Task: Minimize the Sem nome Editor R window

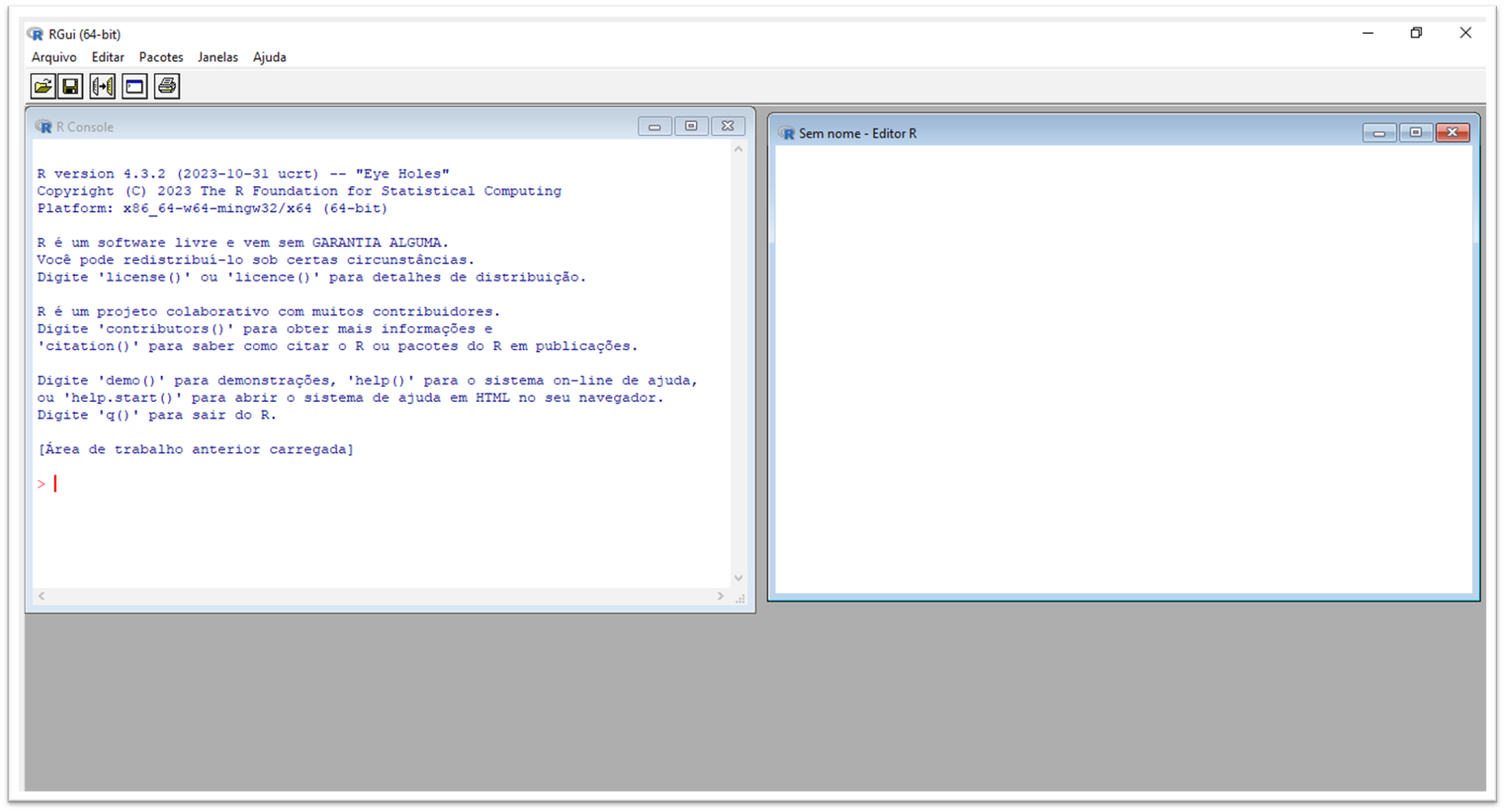Action: (x=1379, y=133)
